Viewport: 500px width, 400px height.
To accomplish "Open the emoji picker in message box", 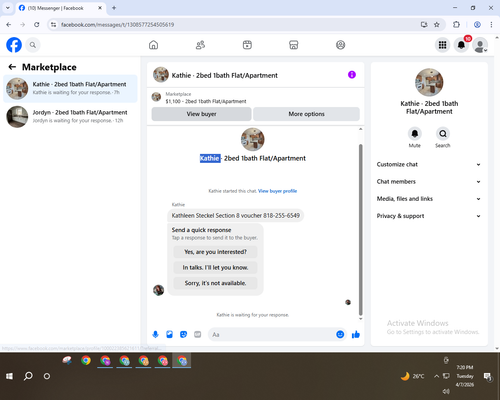I will coord(340,334).
